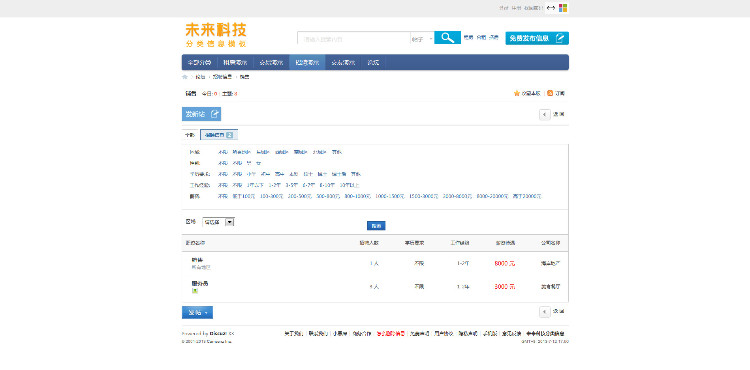Click in the search input field

click(x=353, y=39)
